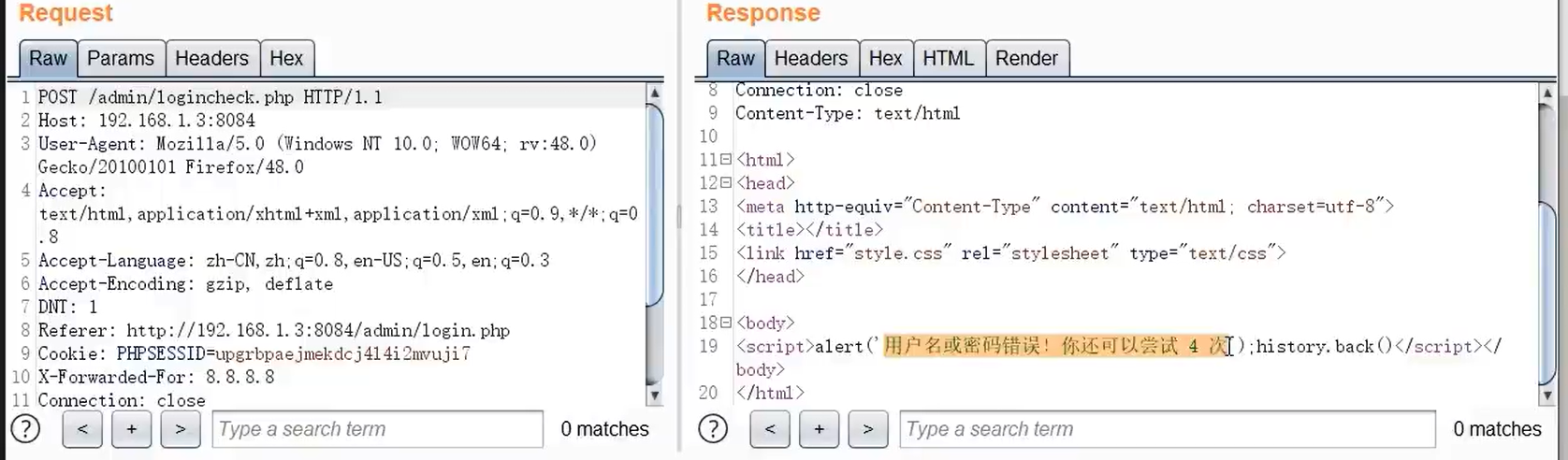1568x460 pixels.
Task: Click the Request panel heading
Action: coord(65,13)
